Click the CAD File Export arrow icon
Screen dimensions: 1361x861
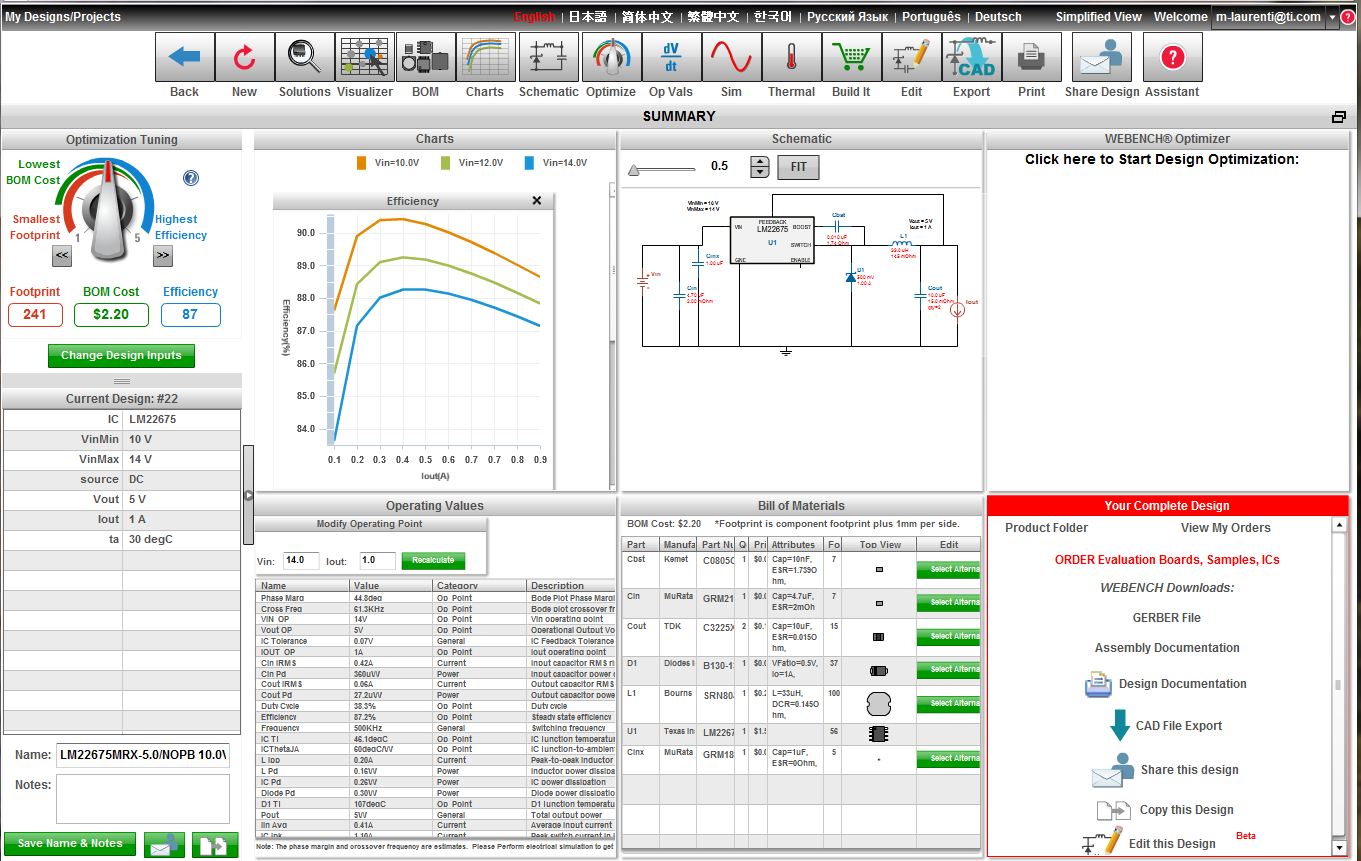click(x=1119, y=725)
